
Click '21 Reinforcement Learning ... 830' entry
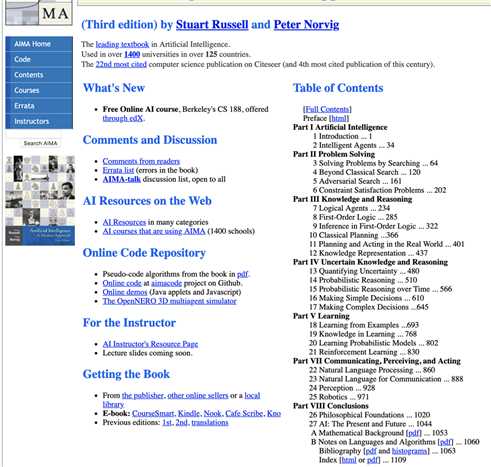(364, 352)
